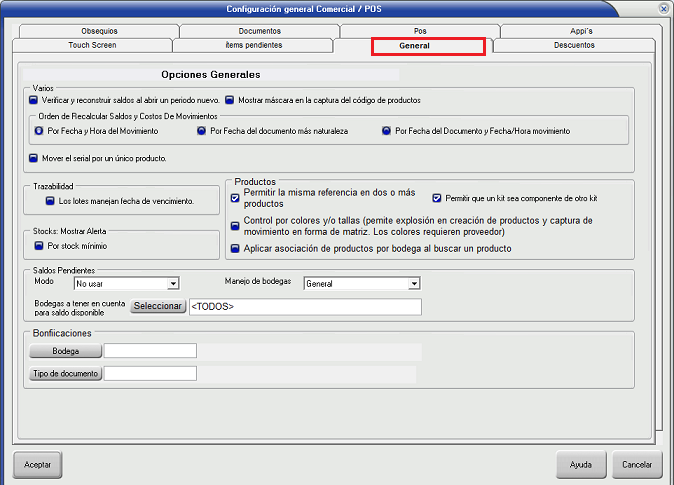Toggle Verificar y reconstruir saldos checkbox
The width and height of the screenshot is (674, 485).
(33, 100)
